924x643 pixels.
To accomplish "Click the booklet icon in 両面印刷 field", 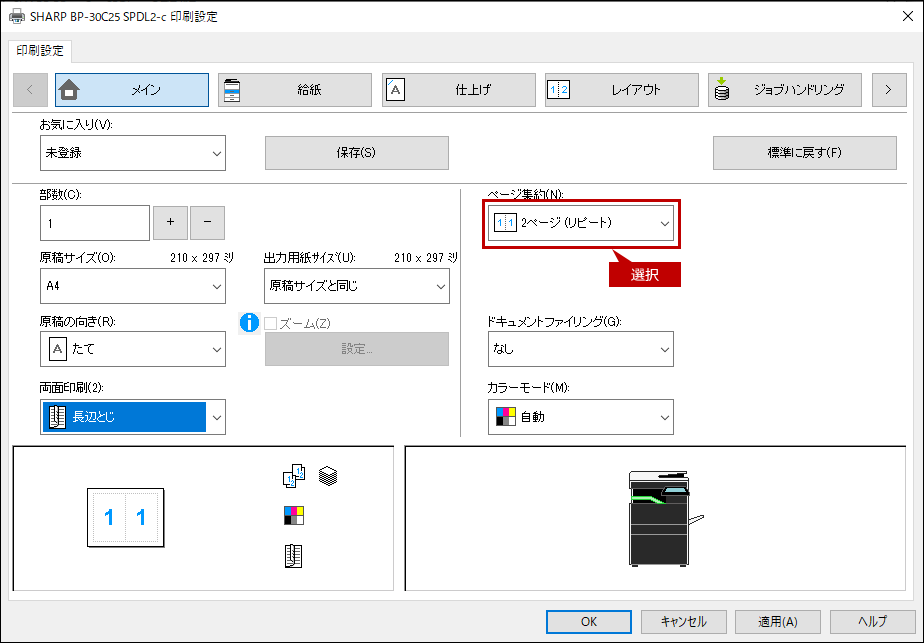I will point(57,417).
